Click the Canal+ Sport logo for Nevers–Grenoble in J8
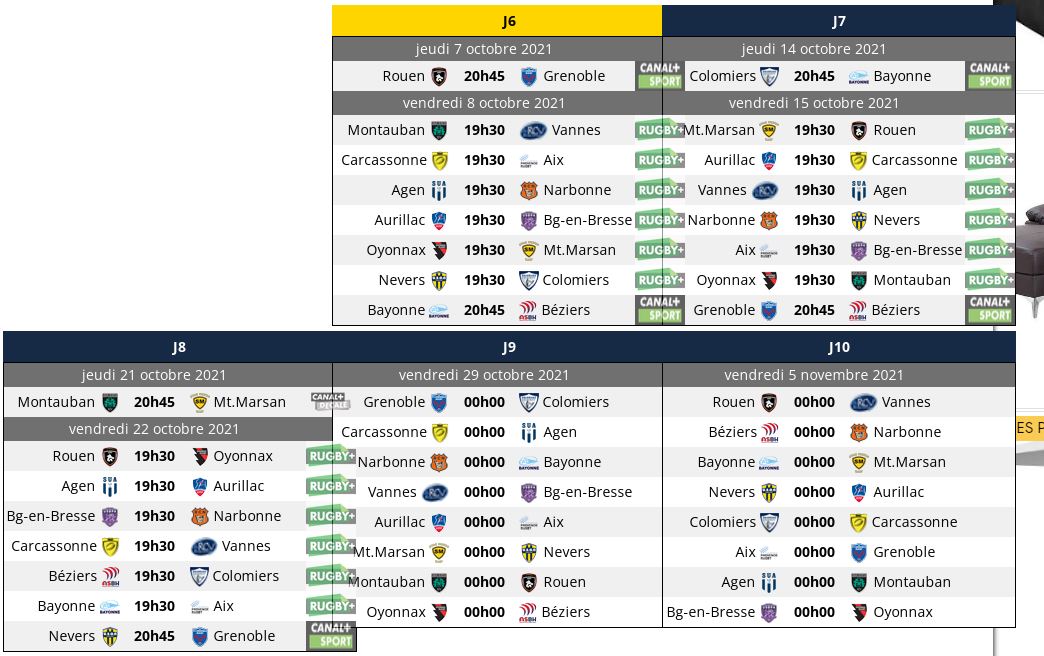Screen dimensions: 1044x656 pos(331,635)
